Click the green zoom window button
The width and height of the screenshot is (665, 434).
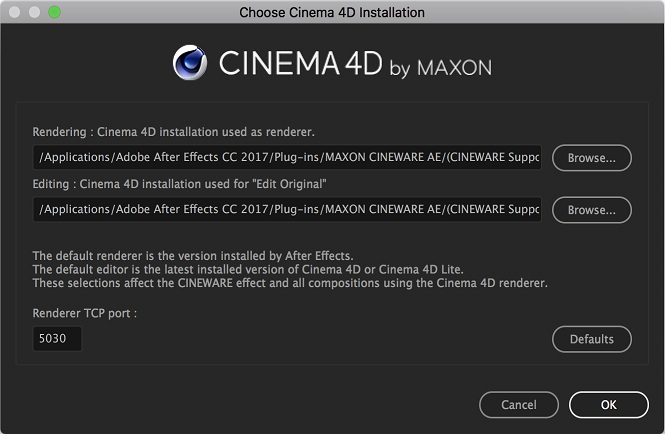[x=54, y=12]
